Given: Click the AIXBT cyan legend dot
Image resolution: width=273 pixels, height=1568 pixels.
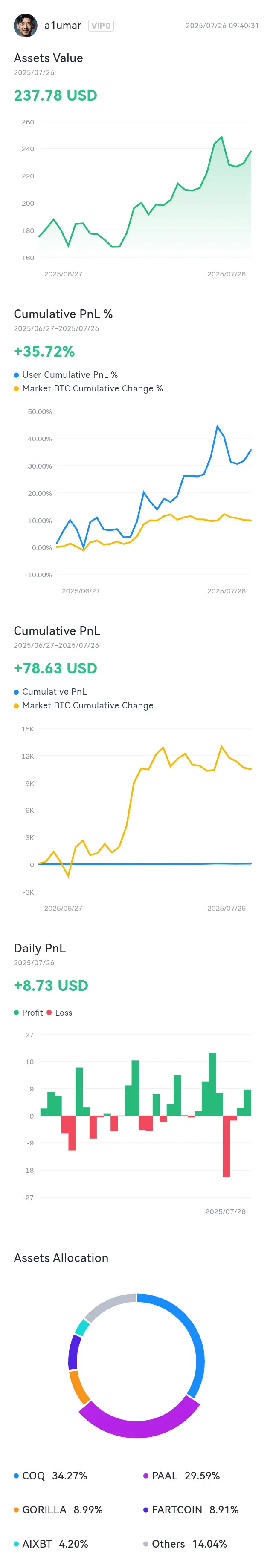Looking at the screenshot, I should pyautogui.click(x=17, y=1544).
